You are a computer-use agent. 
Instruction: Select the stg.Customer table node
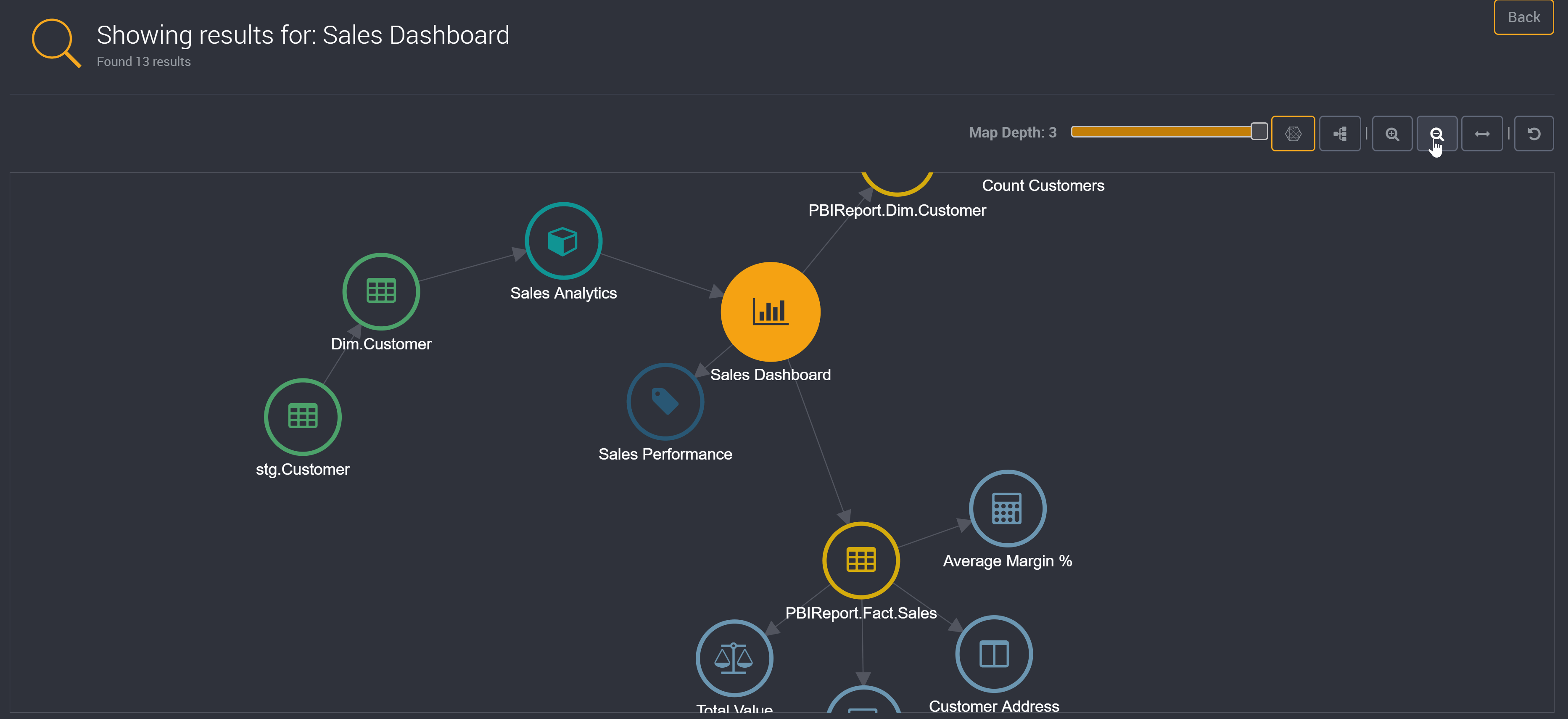coord(303,417)
